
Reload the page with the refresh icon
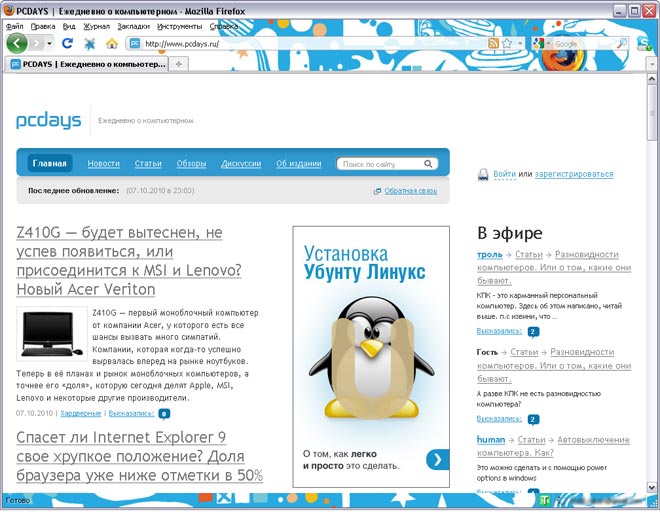point(67,43)
